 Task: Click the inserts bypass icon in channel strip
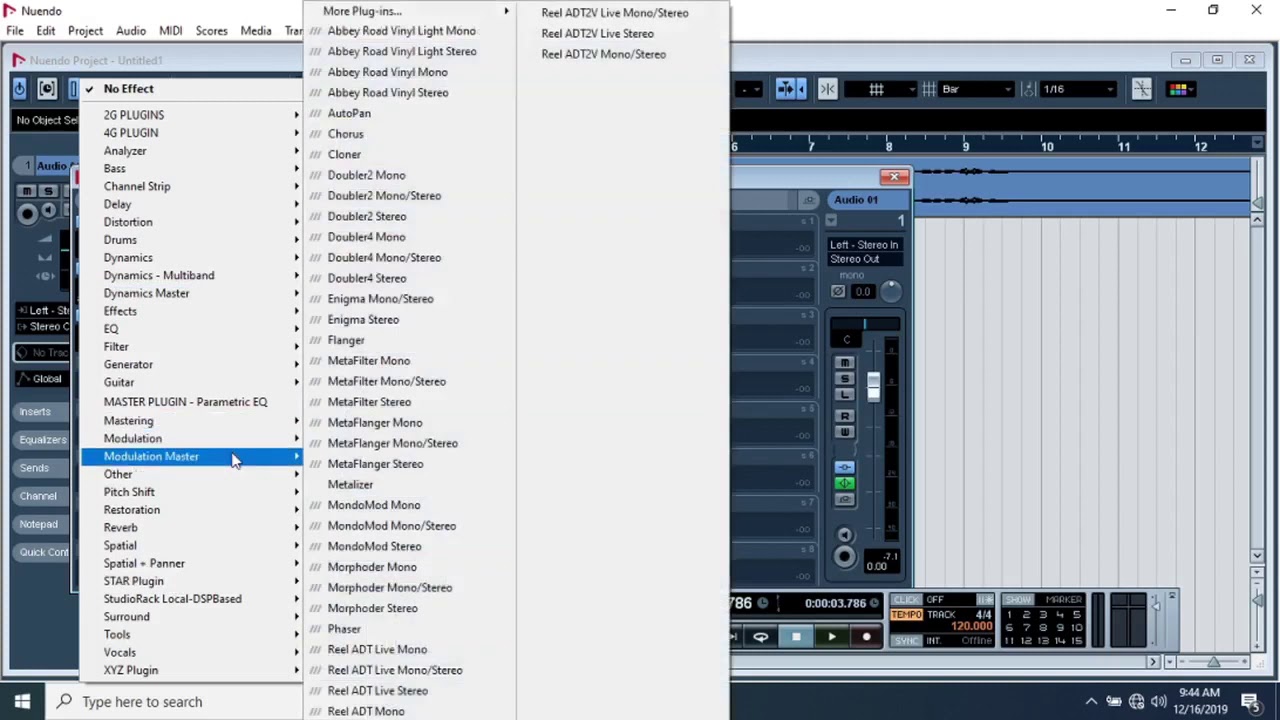tap(844, 468)
